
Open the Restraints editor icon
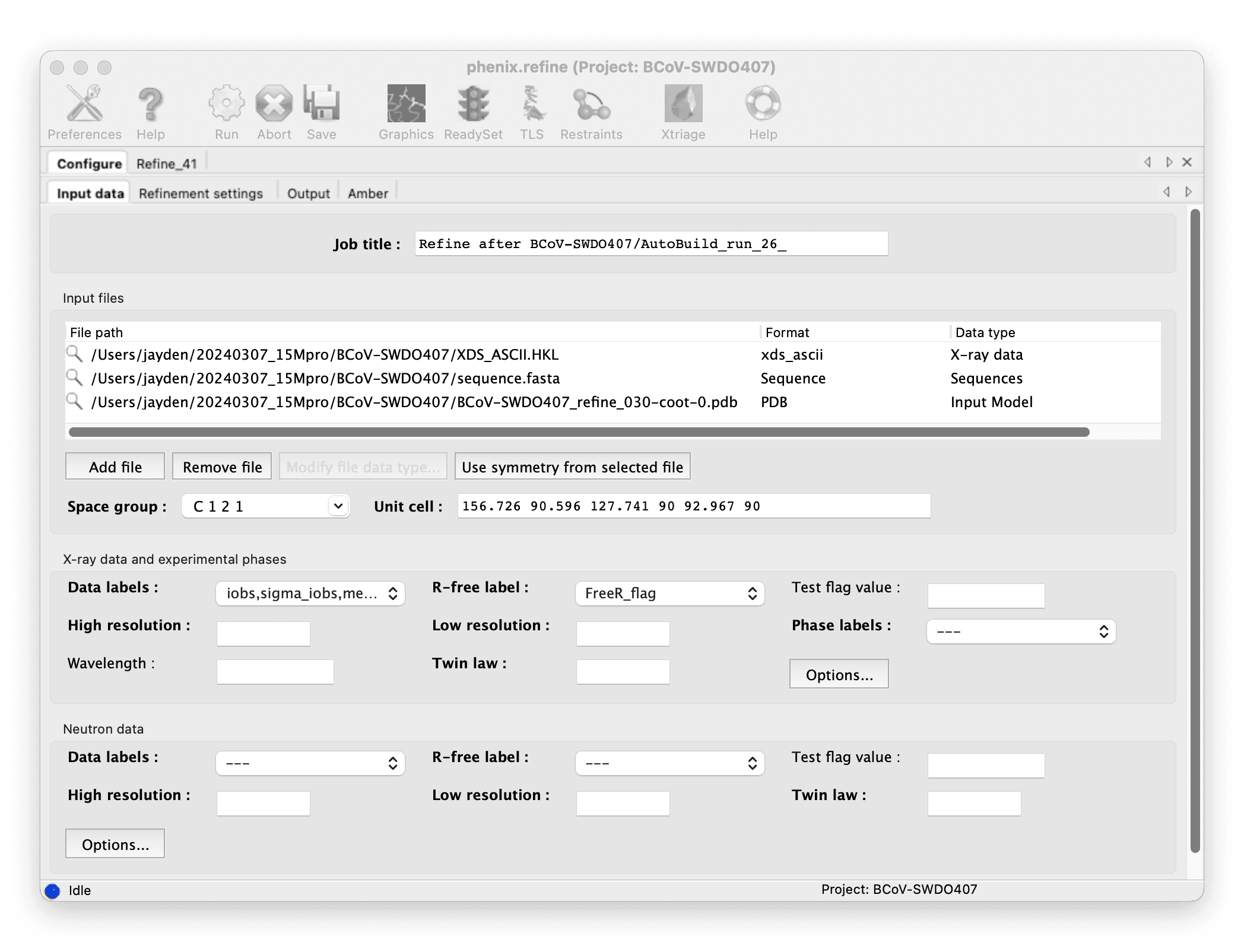click(591, 104)
